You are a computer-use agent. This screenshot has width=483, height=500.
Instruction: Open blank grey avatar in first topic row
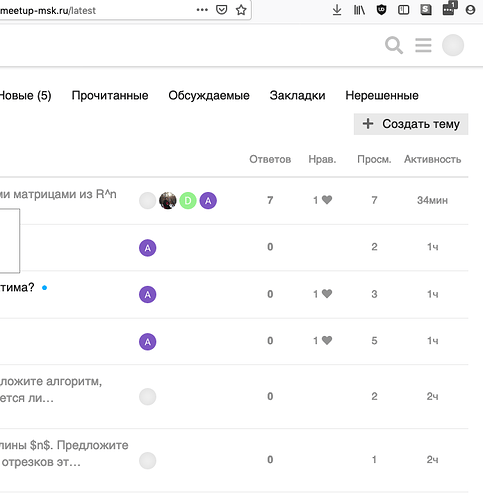148,200
